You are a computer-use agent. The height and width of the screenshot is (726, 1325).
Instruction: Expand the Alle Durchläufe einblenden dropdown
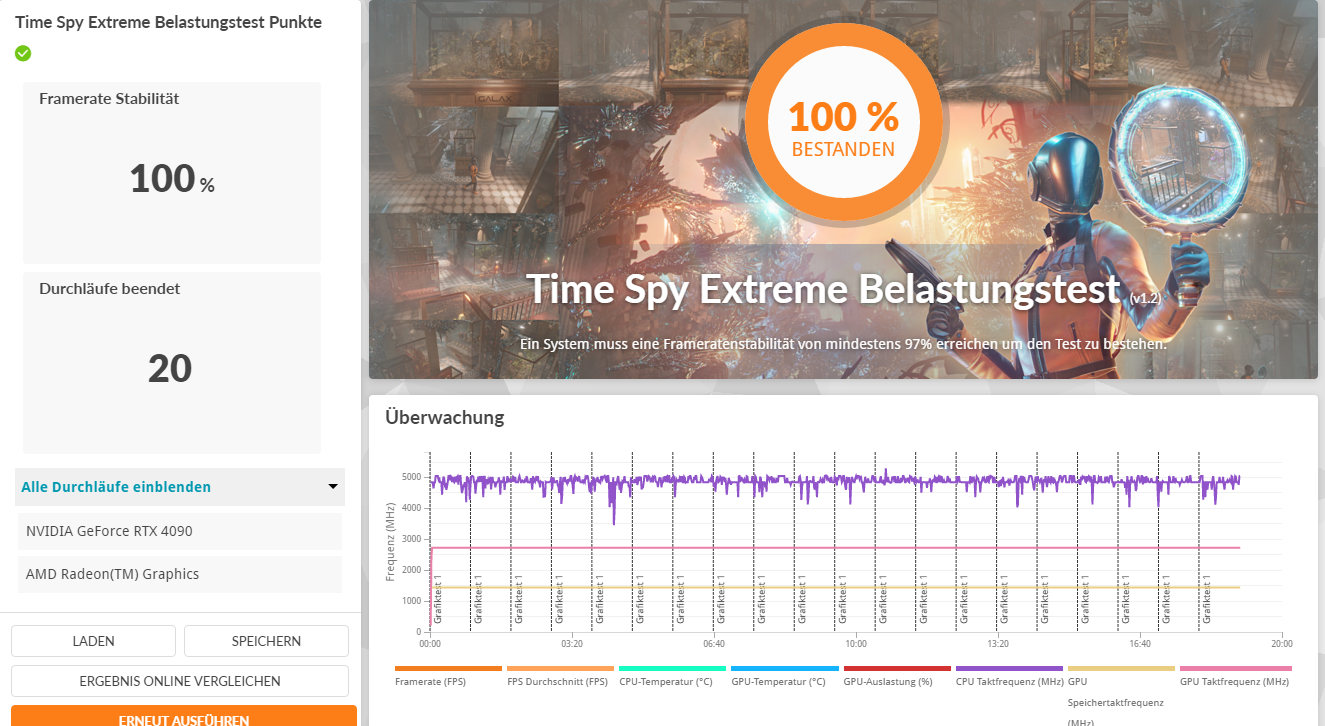coord(180,487)
